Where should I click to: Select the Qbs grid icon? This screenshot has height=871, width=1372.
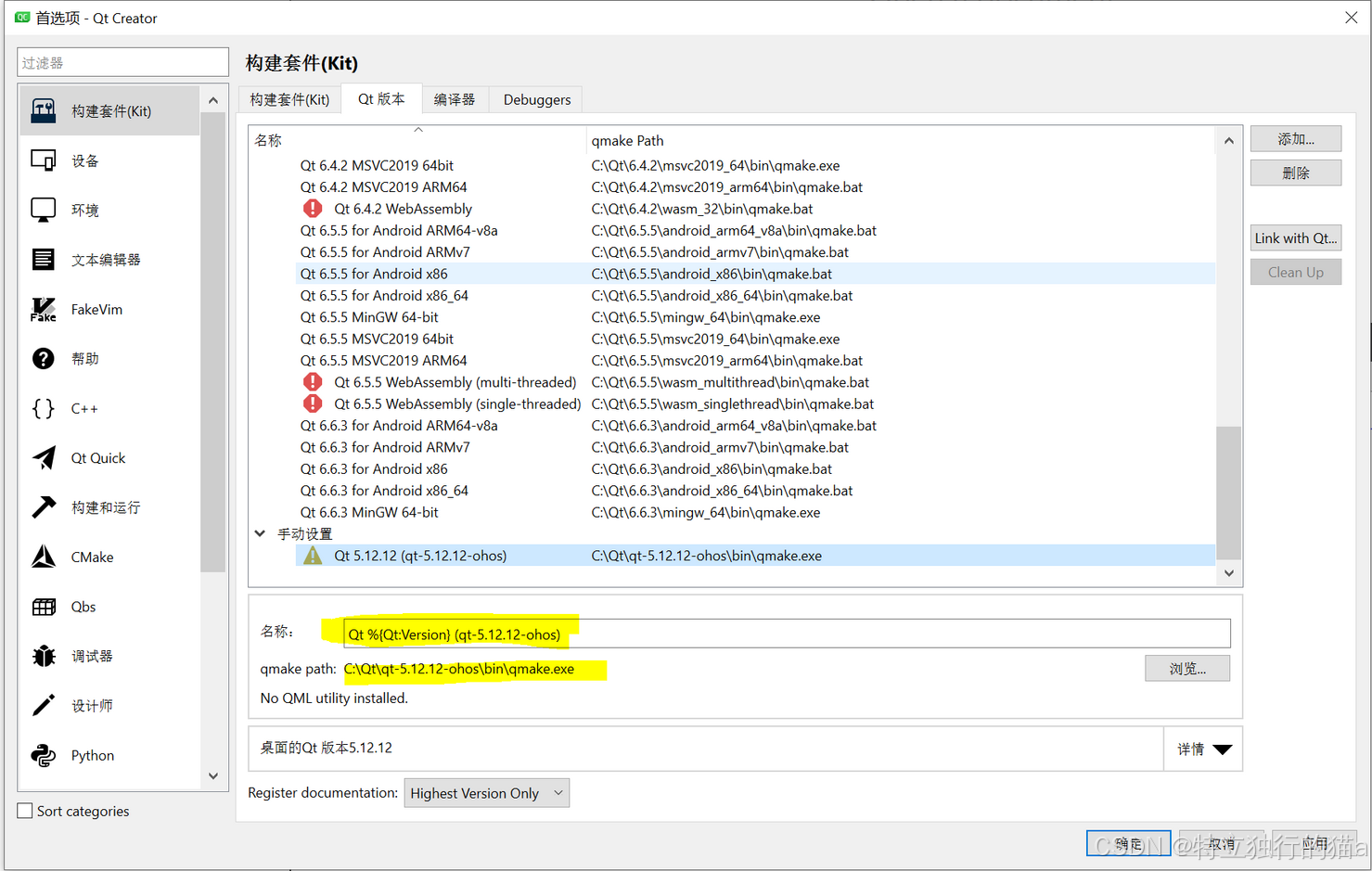(44, 607)
